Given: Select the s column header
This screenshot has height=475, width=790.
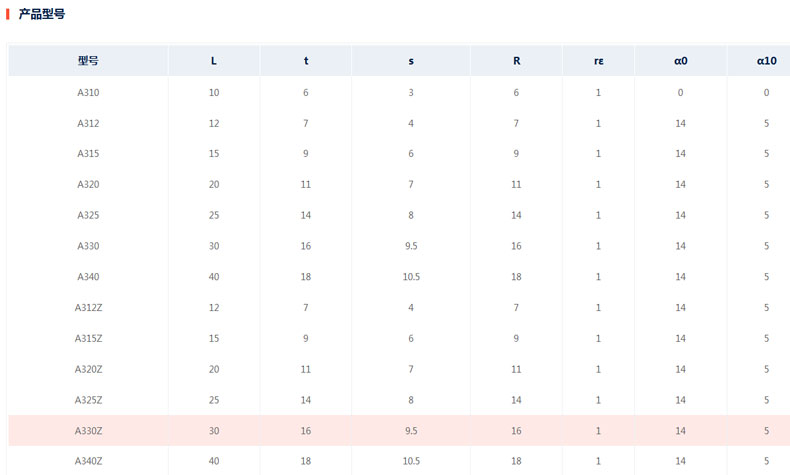Looking at the screenshot, I should click(x=411, y=60).
